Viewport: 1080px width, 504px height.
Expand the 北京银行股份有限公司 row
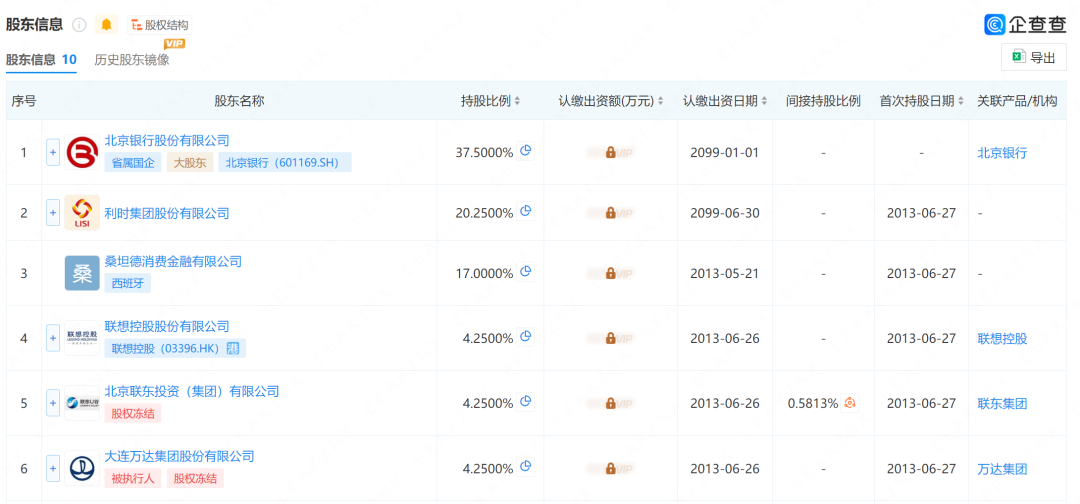pos(53,152)
